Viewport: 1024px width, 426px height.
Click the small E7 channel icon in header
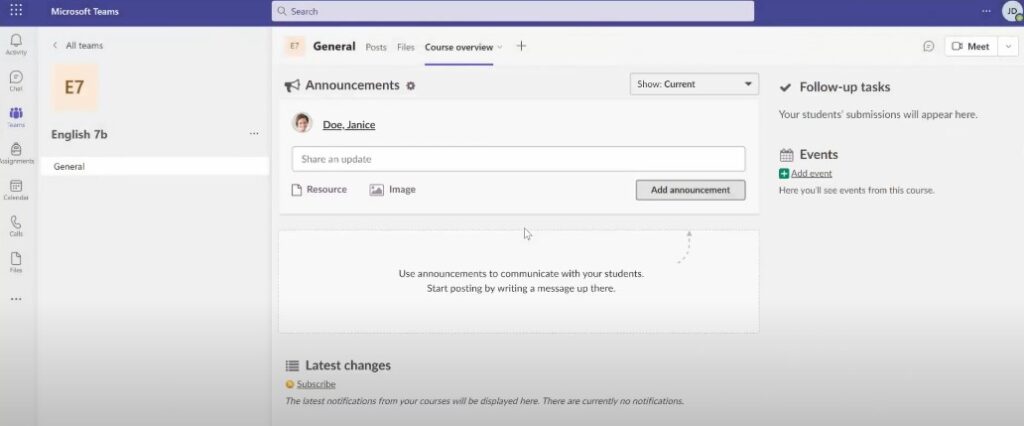pos(295,46)
